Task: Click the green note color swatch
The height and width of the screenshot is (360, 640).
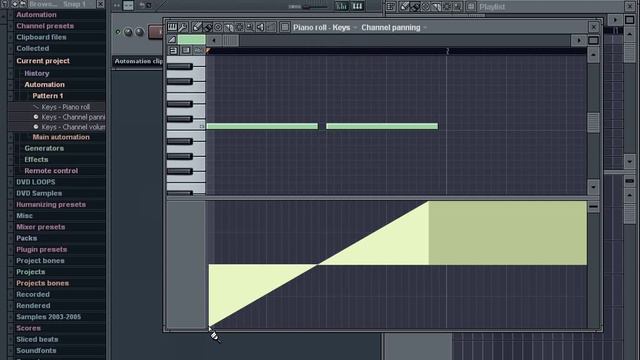Action: coord(191,40)
